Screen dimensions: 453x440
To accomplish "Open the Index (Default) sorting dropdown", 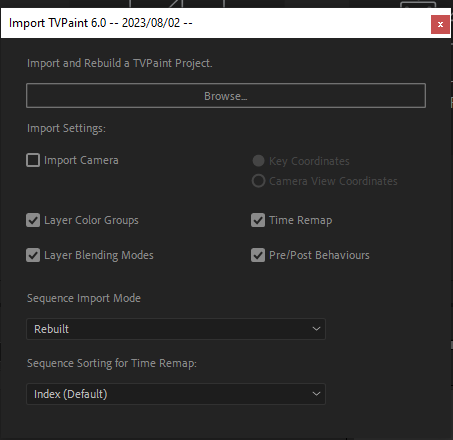I will tap(176, 394).
